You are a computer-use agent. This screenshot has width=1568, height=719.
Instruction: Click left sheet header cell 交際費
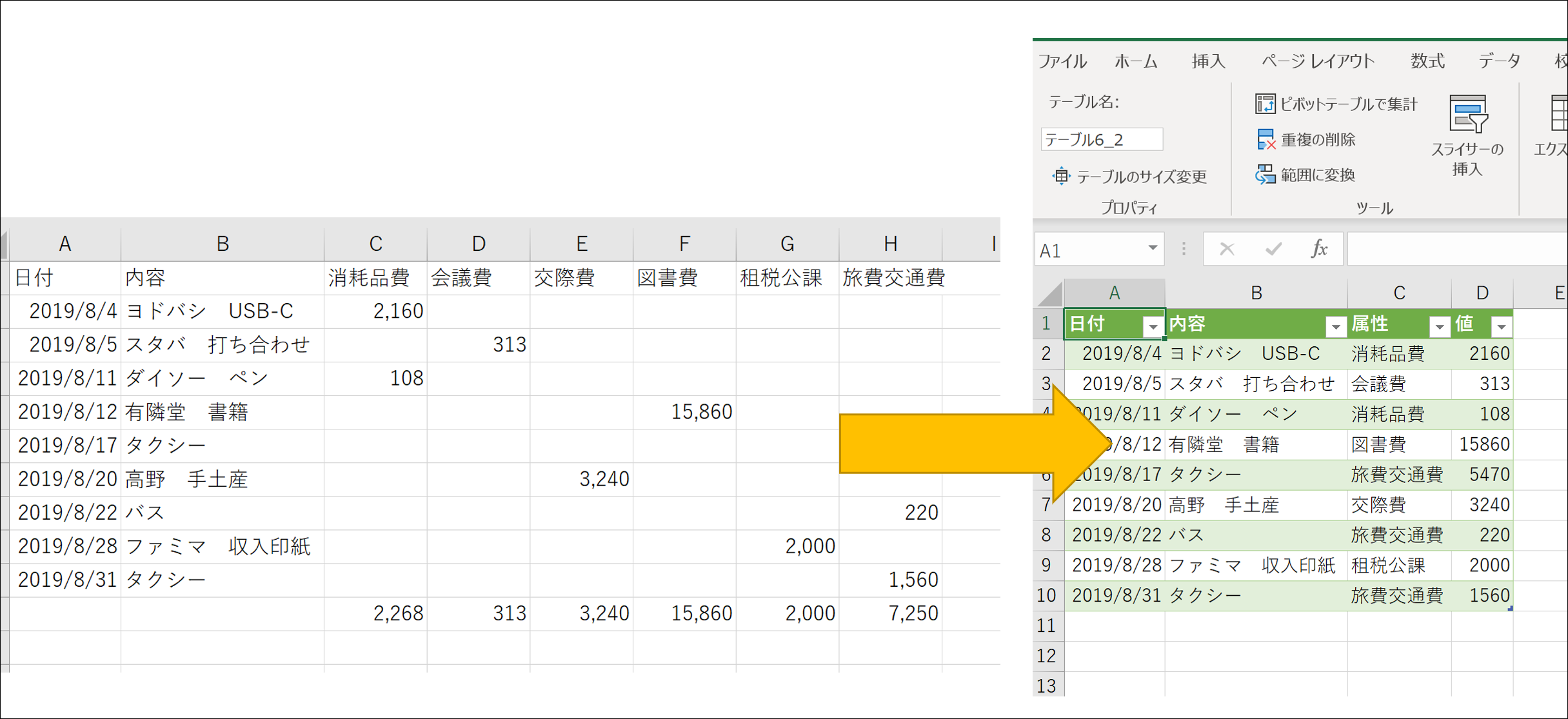point(582,278)
